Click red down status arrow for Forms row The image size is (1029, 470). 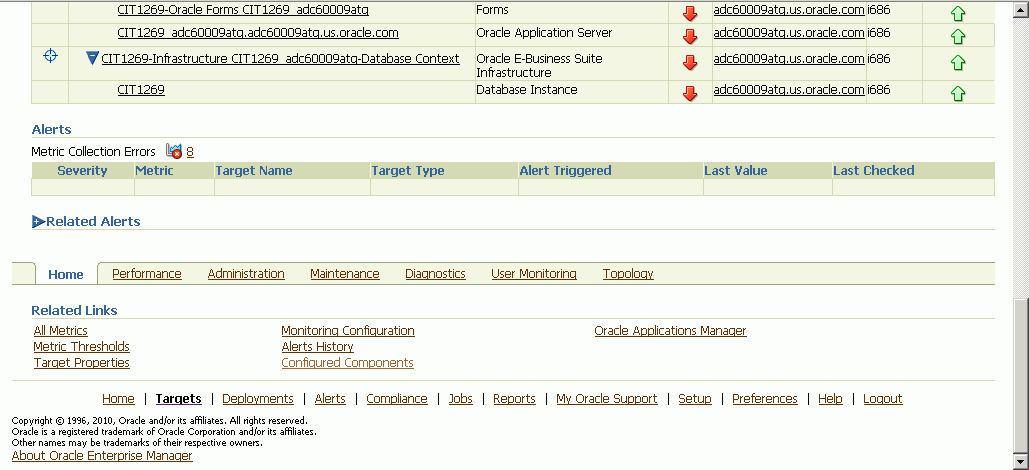(x=690, y=14)
